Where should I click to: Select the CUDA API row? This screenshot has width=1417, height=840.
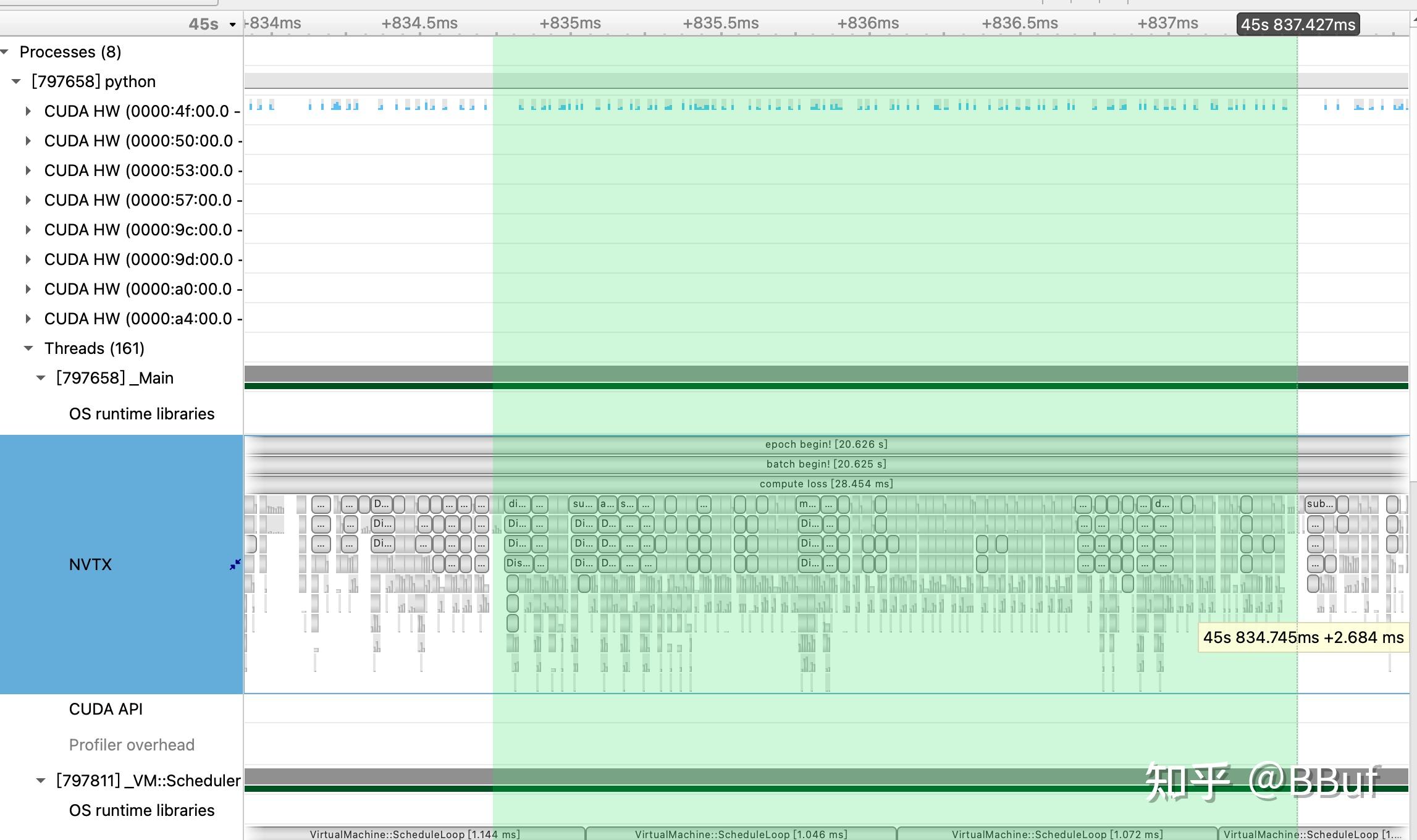point(106,709)
